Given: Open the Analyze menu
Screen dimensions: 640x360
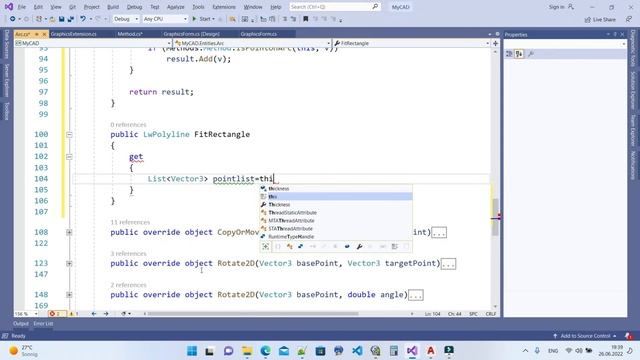Looking at the screenshot, I should [x=176, y=7].
